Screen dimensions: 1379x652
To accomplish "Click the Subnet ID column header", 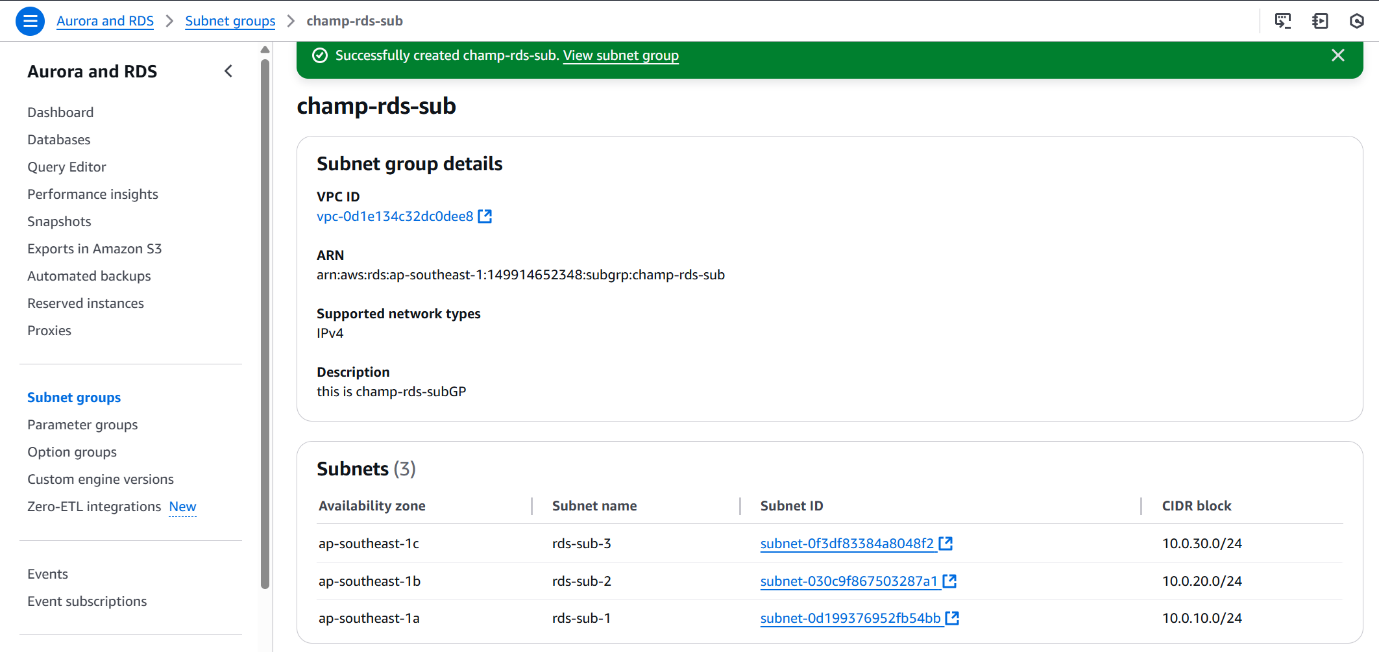I will point(792,506).
